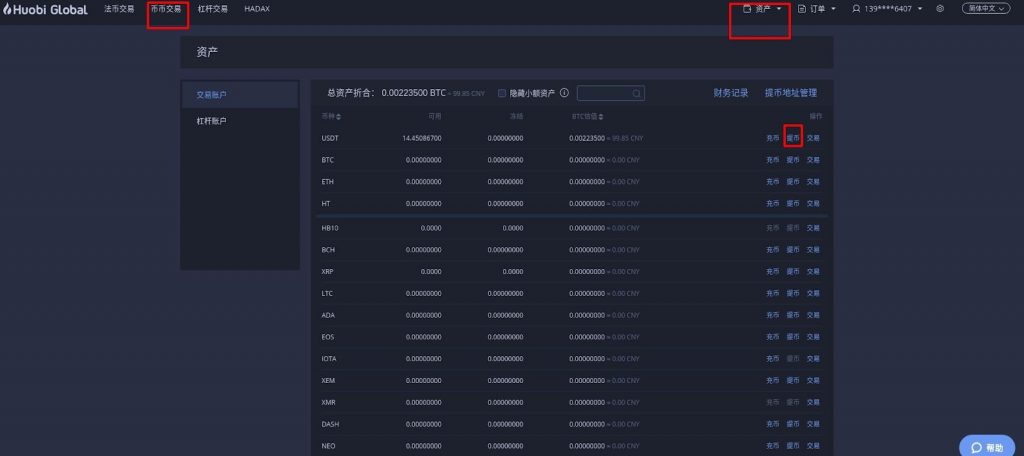Screen dimensions: 1024x456
Task: Click the magnifier icon in the search box
Action: pyautogui.click(x=636, y=93)
